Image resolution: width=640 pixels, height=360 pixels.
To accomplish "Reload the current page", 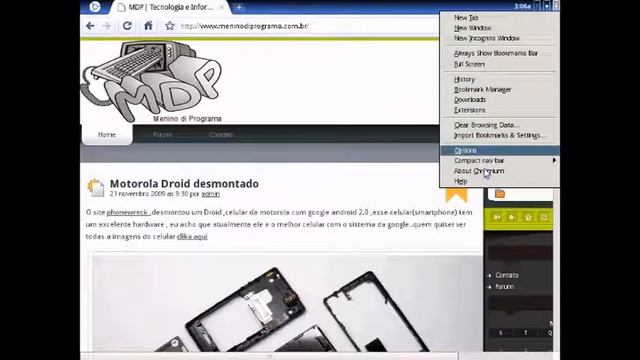I will pos(127,26).
